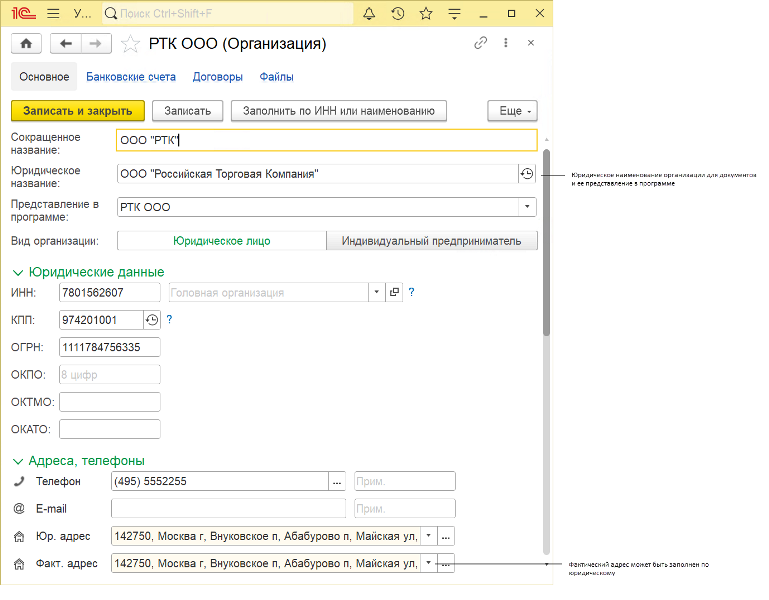Click the E-mail address field
769x600 pixels.
(x=229, y=509)
